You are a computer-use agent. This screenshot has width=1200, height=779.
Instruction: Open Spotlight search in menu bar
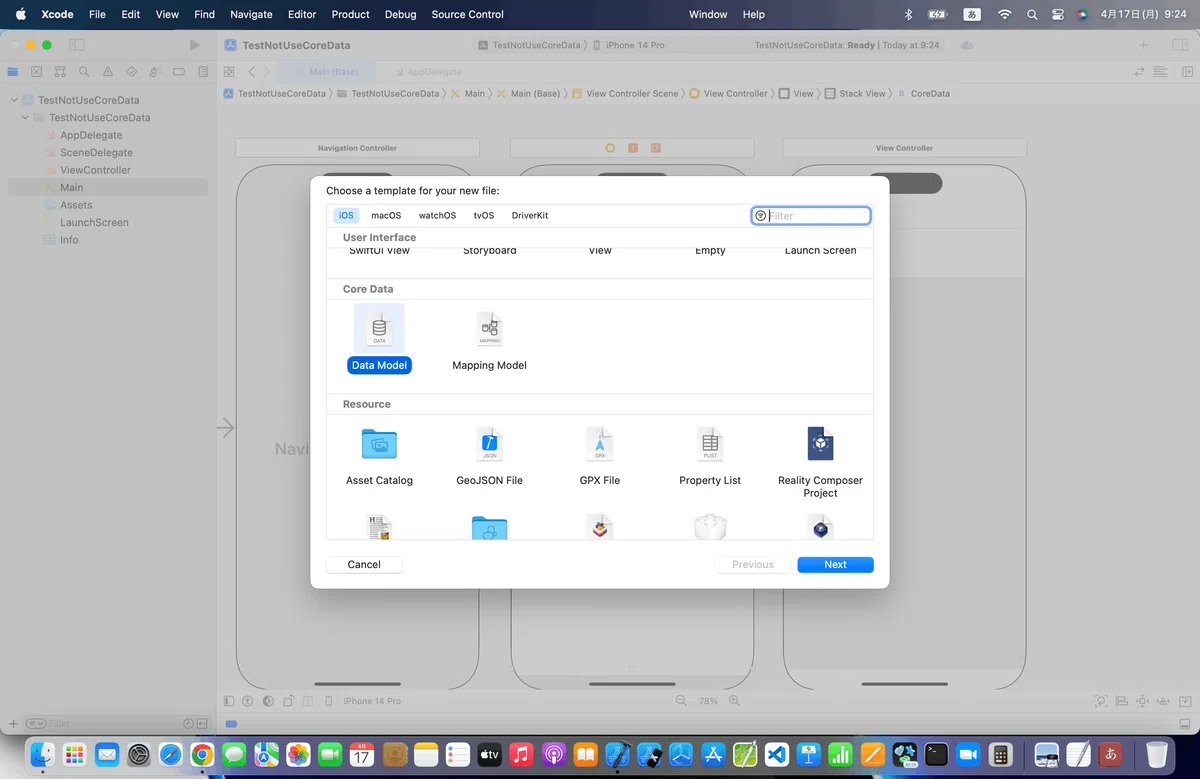point(1032,14)
